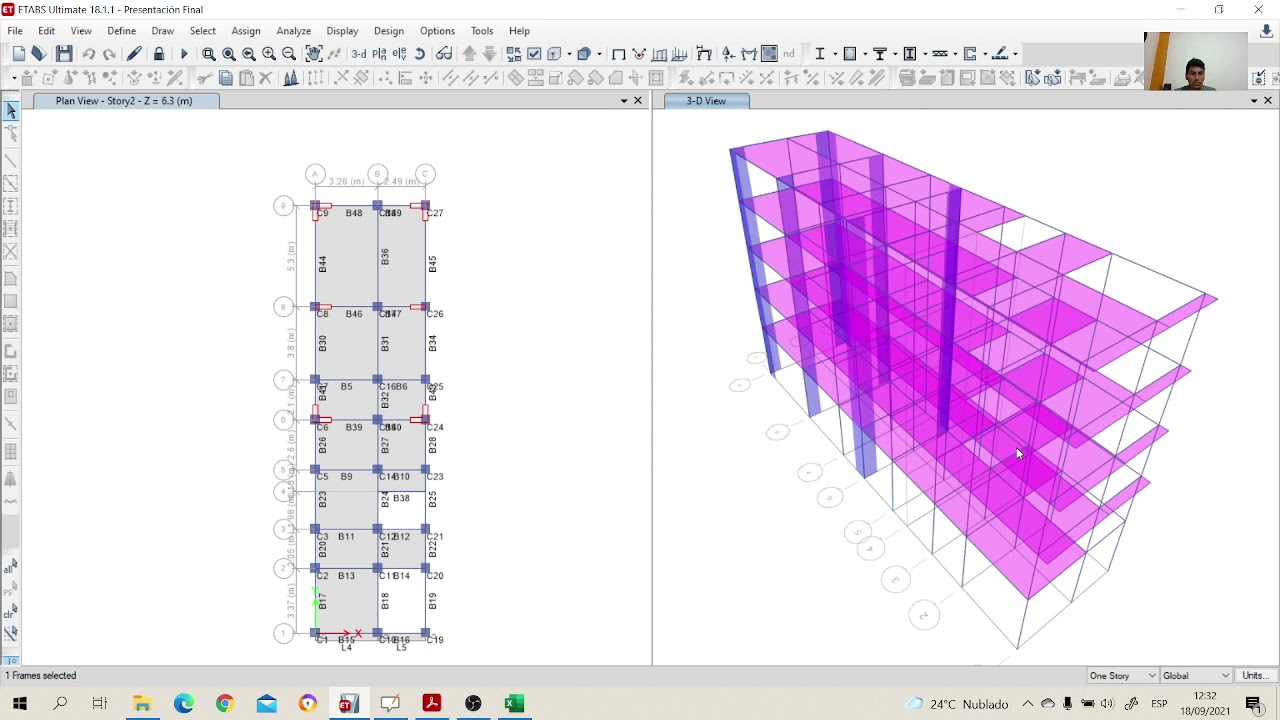Image resolution: width=1280 pixels, height=720 pixels.
Task: Close the Plan View panel
Action: click(638, 101)
